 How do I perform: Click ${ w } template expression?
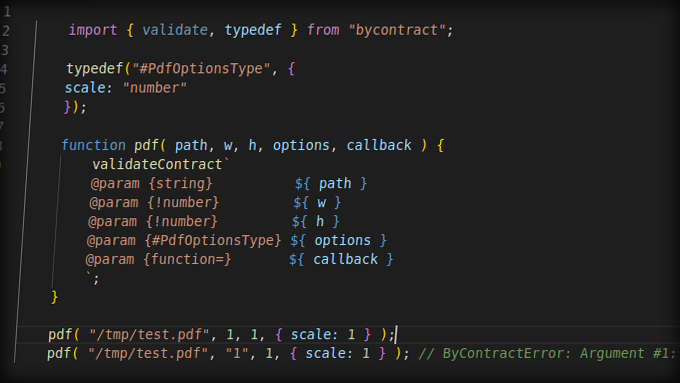317,203
